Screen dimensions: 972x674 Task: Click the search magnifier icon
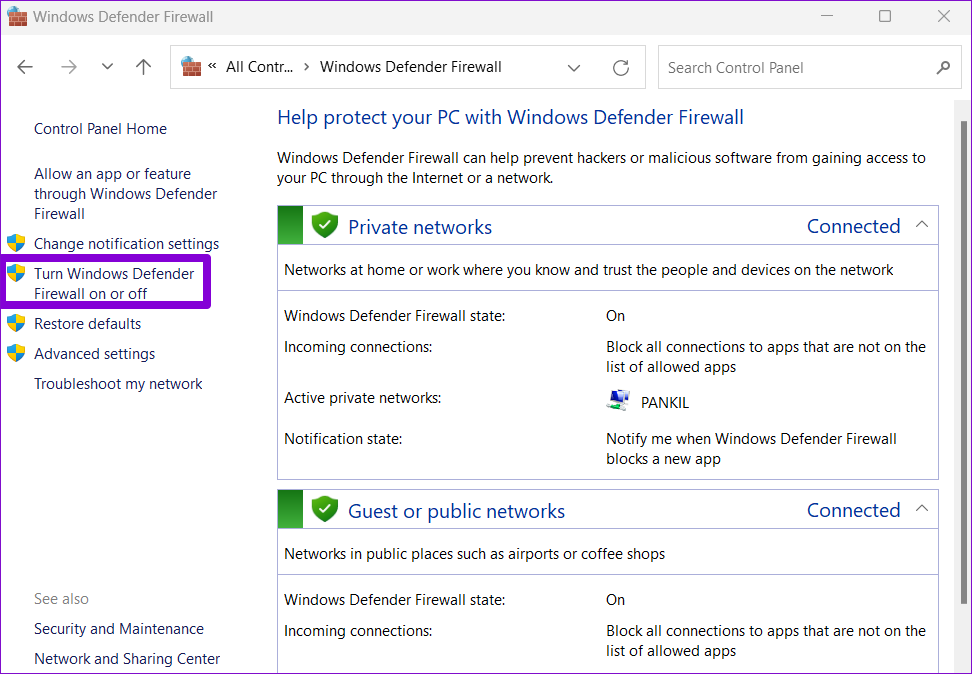(943, 67)
